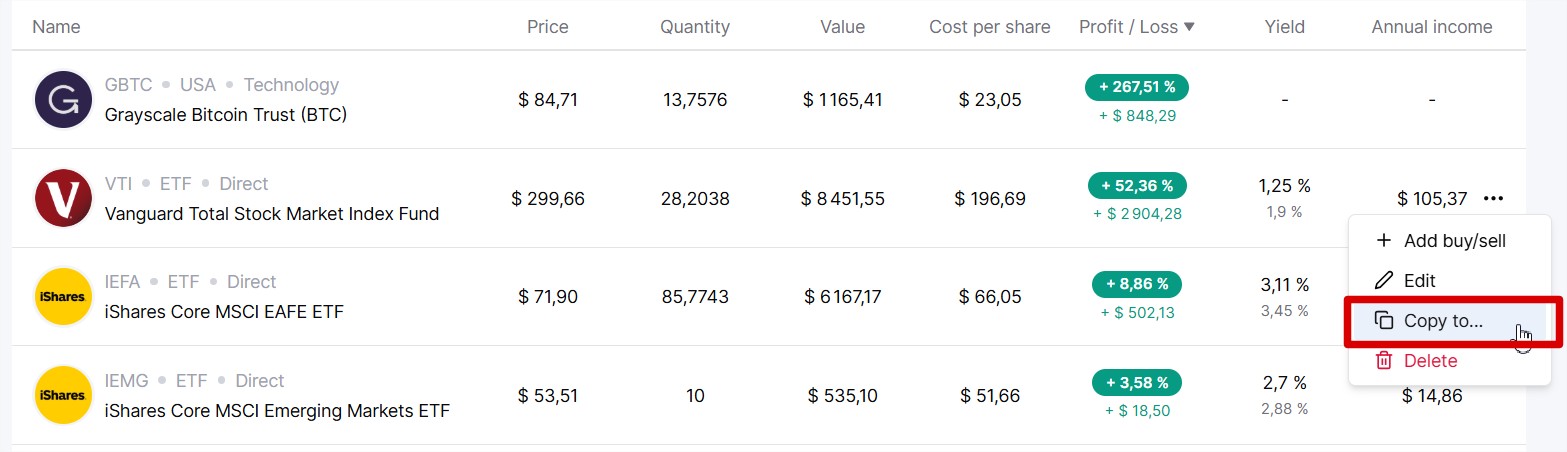The width and height of the screenshot is (1567, 452).
Task: Click the Grayscale Bitcoin Trust logo icon
Action: (64, 100)
